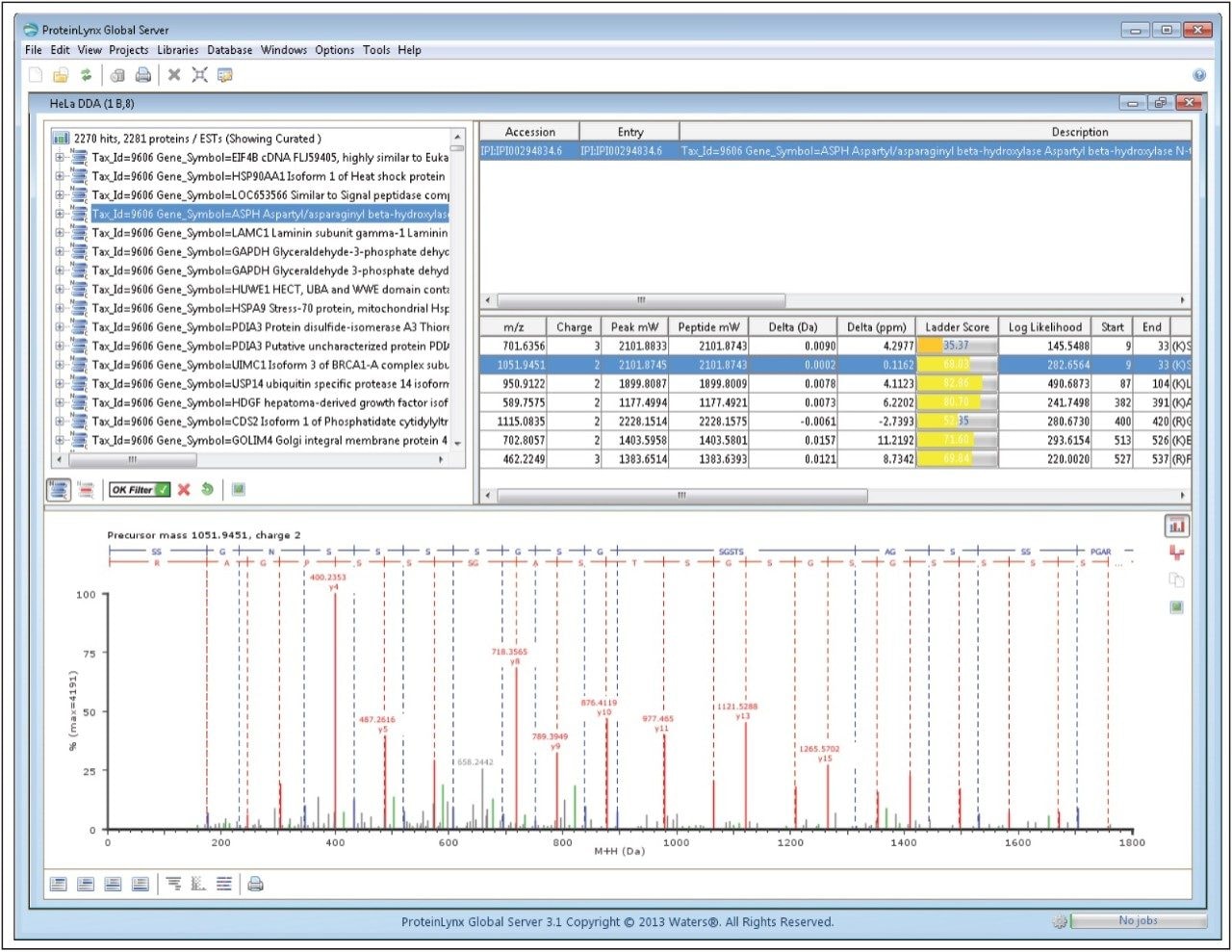Select the red peptide view icon
1232x952 pixels.
[x=87, y=490]
